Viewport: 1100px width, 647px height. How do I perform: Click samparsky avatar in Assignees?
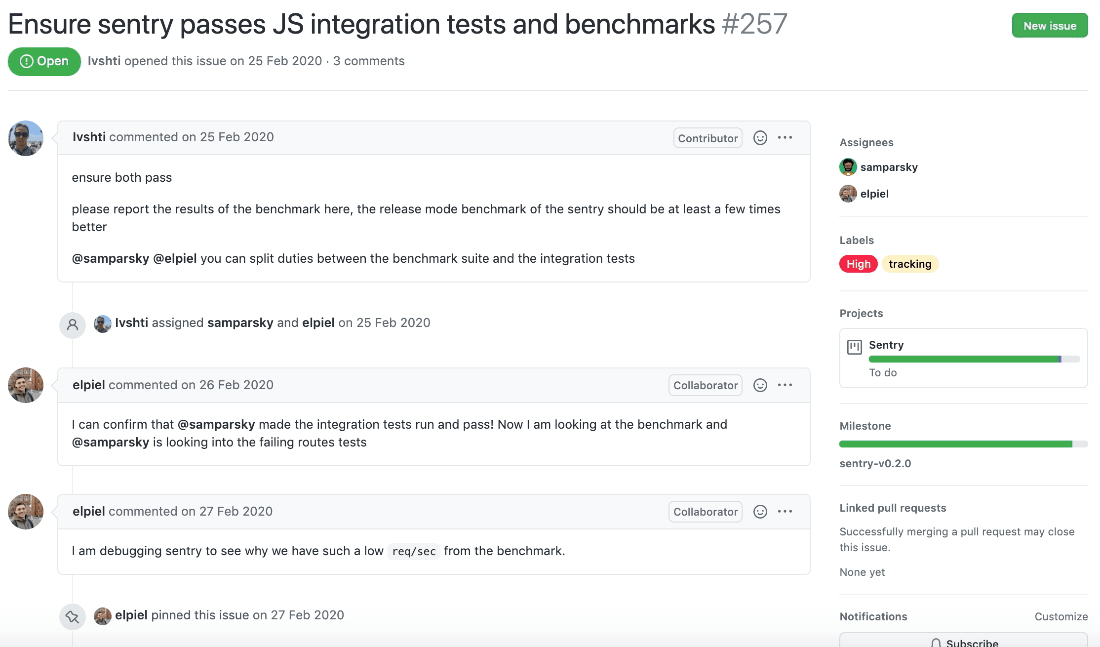click(x=847, y=167)
